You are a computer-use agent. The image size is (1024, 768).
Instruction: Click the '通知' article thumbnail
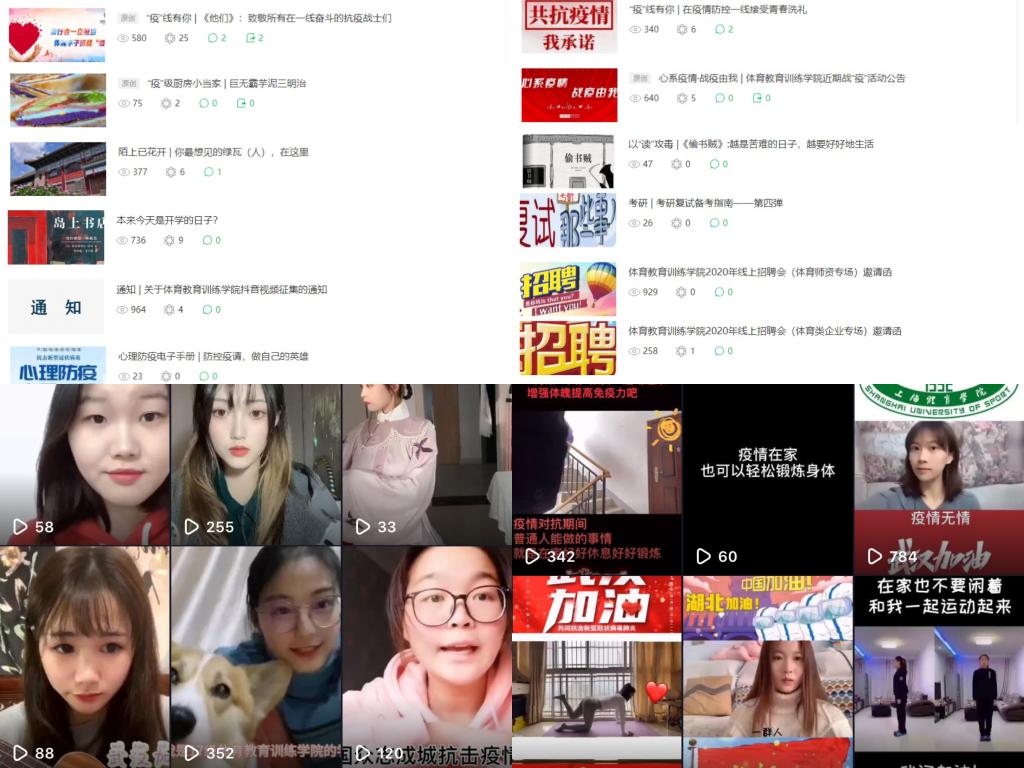click(x=56, y=307)
